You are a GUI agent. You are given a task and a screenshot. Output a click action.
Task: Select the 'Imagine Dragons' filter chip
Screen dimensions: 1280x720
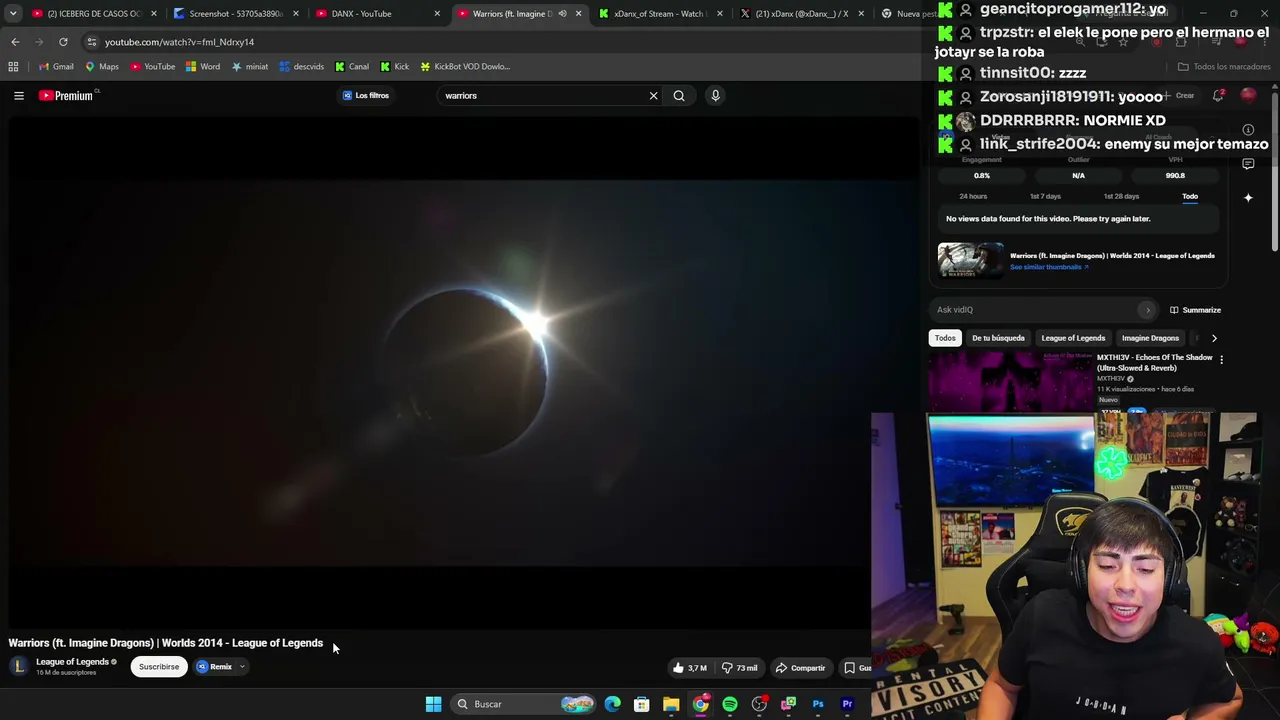tap(1150, 338)
